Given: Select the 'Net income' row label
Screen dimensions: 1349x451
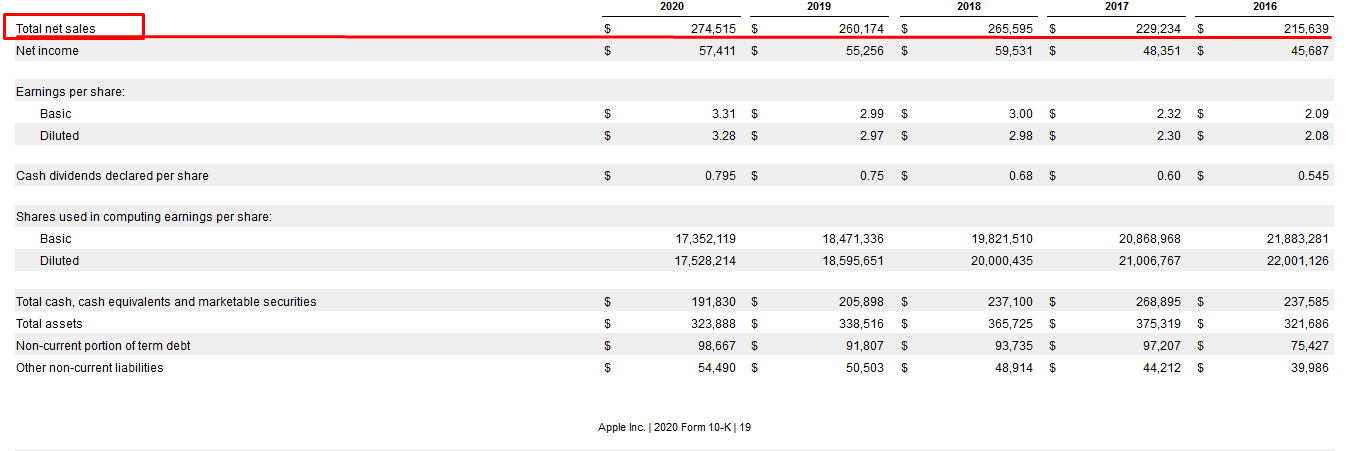Looking at the screenshot, I should [47, 51].
